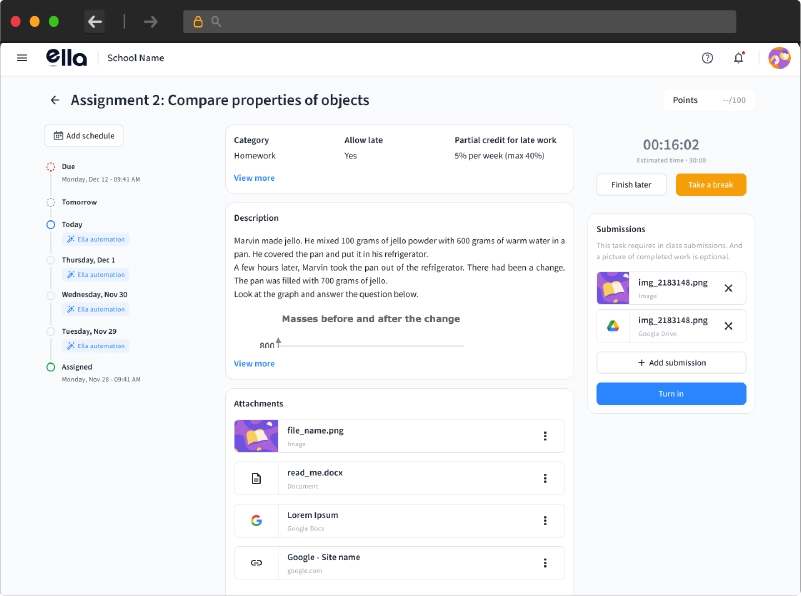Open the user profile avatar
This screenshot has width=801, height=596.
779,58
